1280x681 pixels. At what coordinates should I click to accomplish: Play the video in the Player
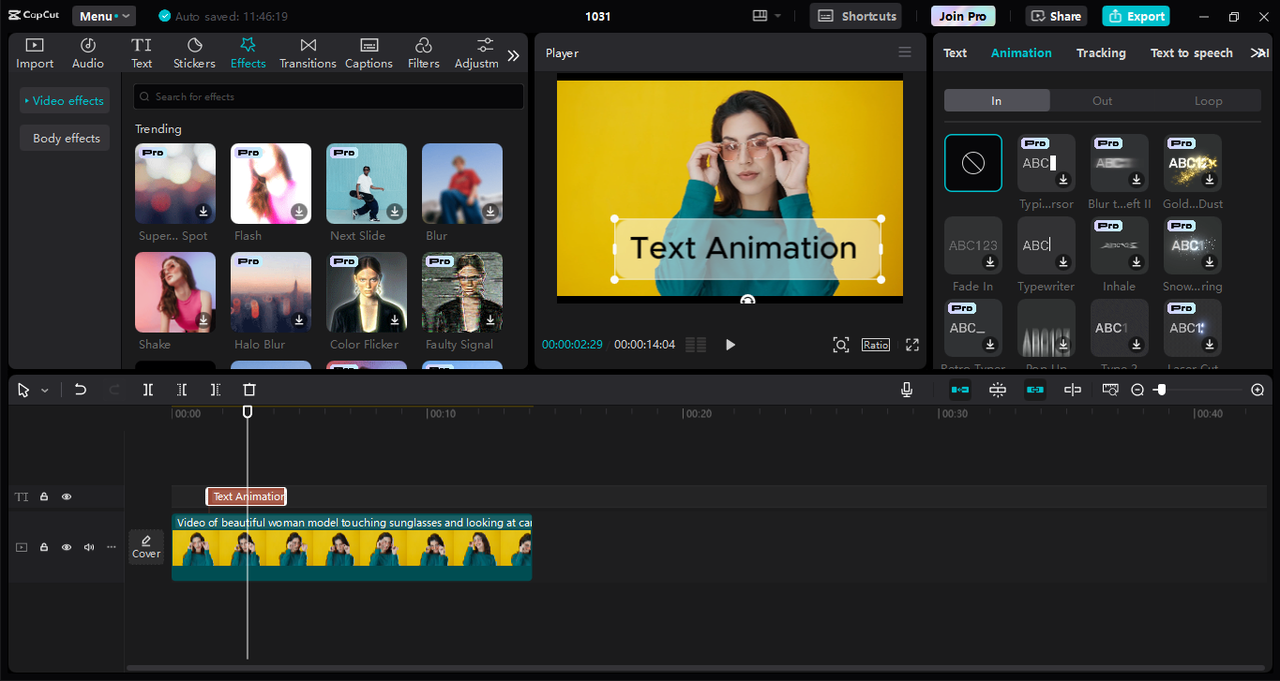[730, 344]
